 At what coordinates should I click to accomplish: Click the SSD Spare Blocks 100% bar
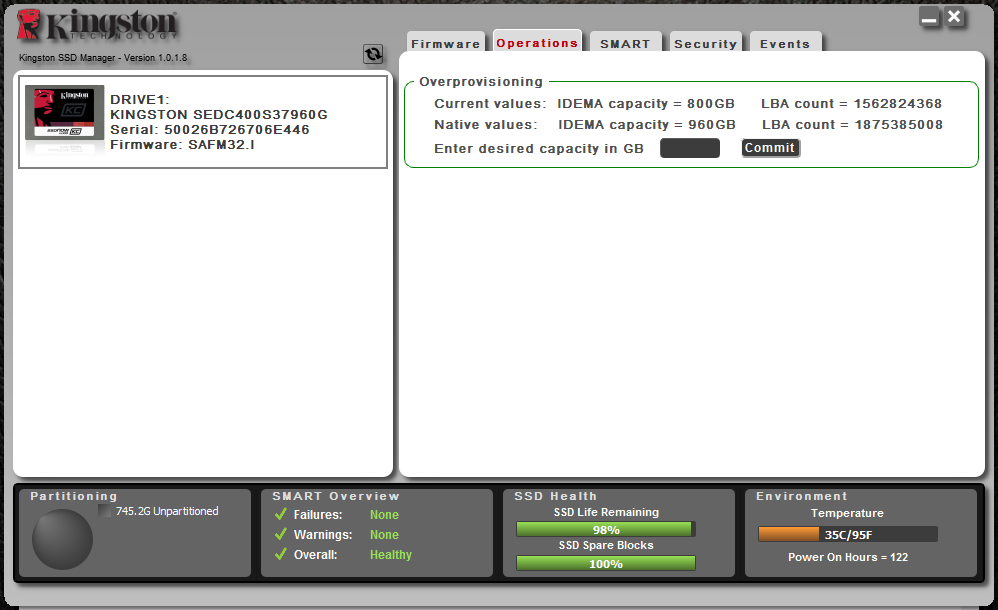(x=606, y=563)
